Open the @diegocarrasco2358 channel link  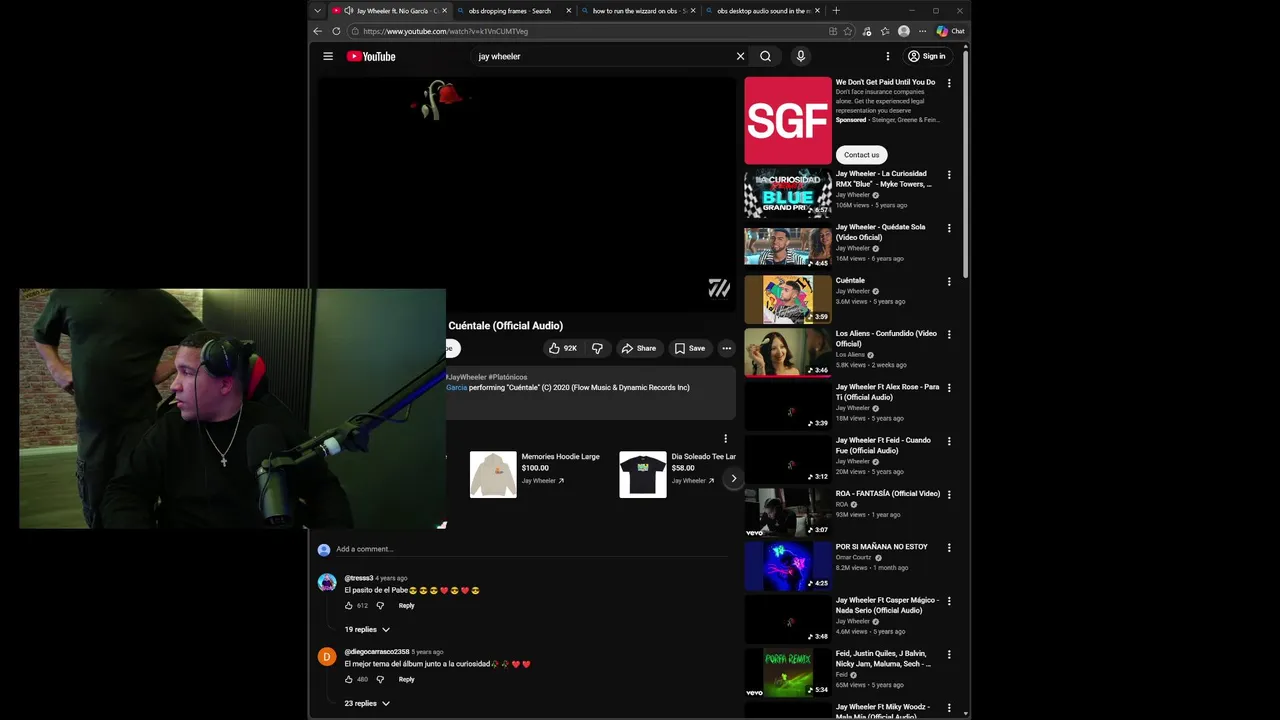[x=377, y=652]
